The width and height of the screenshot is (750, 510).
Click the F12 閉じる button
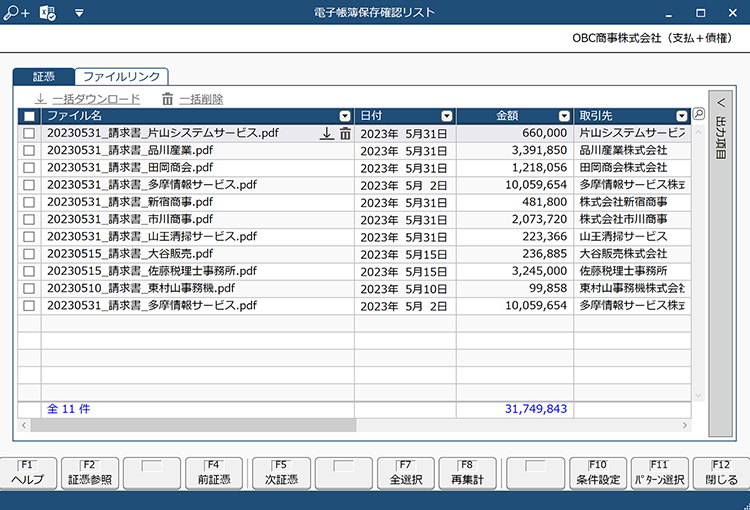(721, 473)
